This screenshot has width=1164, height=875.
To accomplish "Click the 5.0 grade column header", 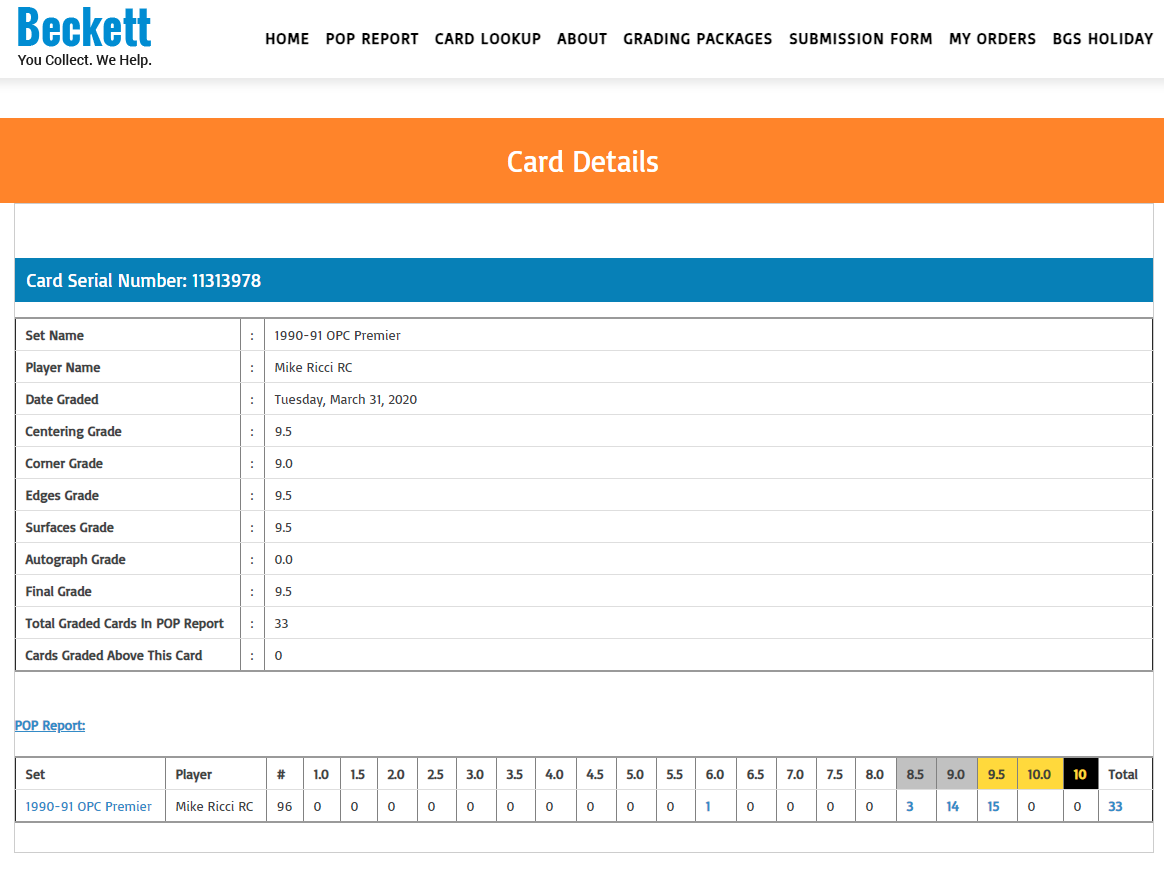I will coord(635,774).
